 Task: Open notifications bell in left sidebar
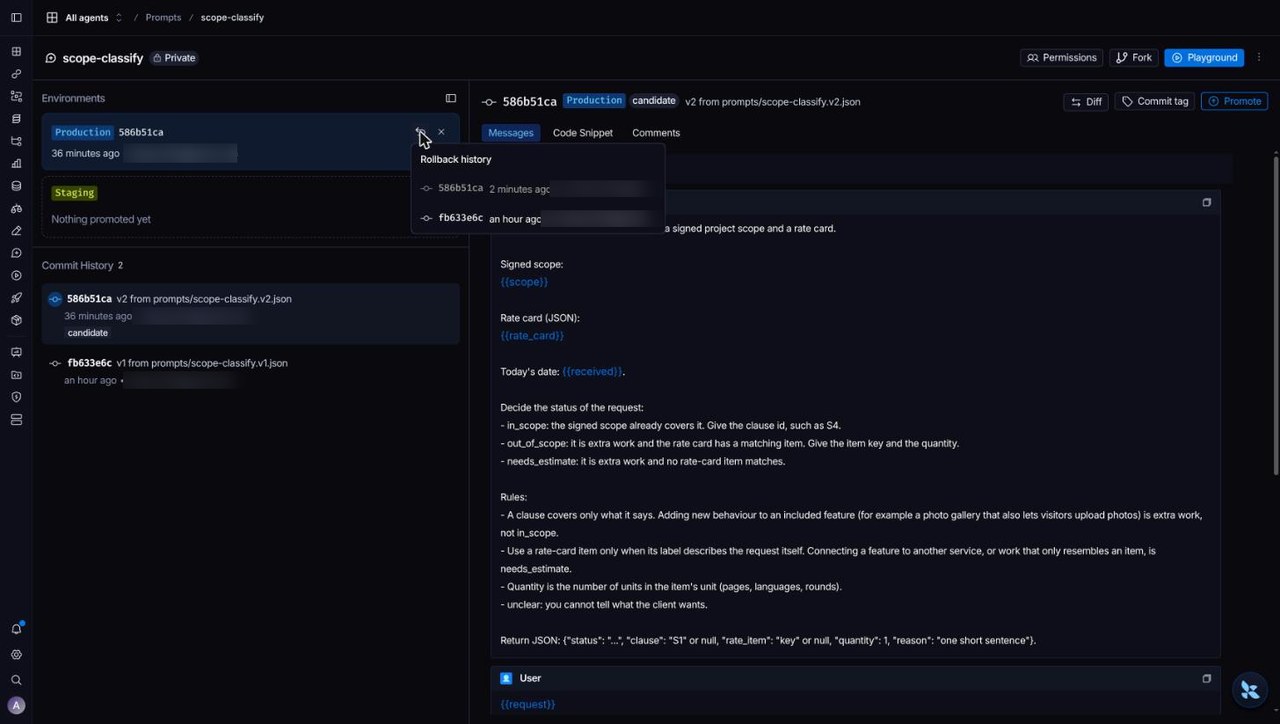click(16, 629)
